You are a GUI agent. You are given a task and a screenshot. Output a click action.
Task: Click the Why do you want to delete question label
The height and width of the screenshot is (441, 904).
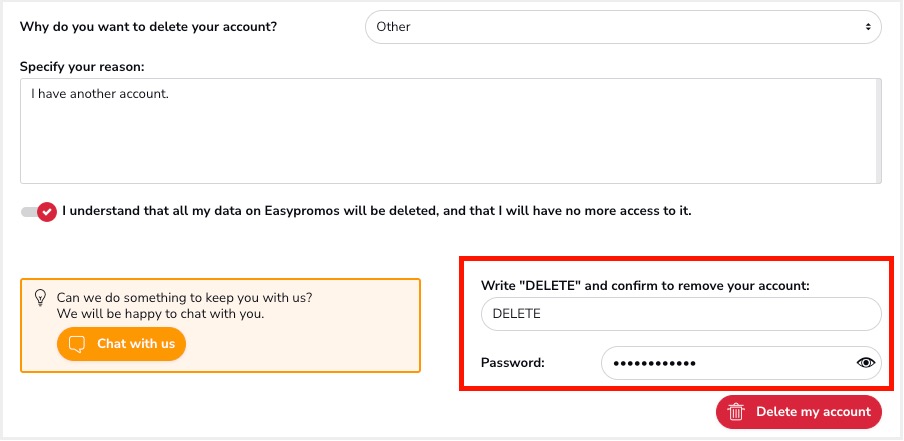pos(149,27)
